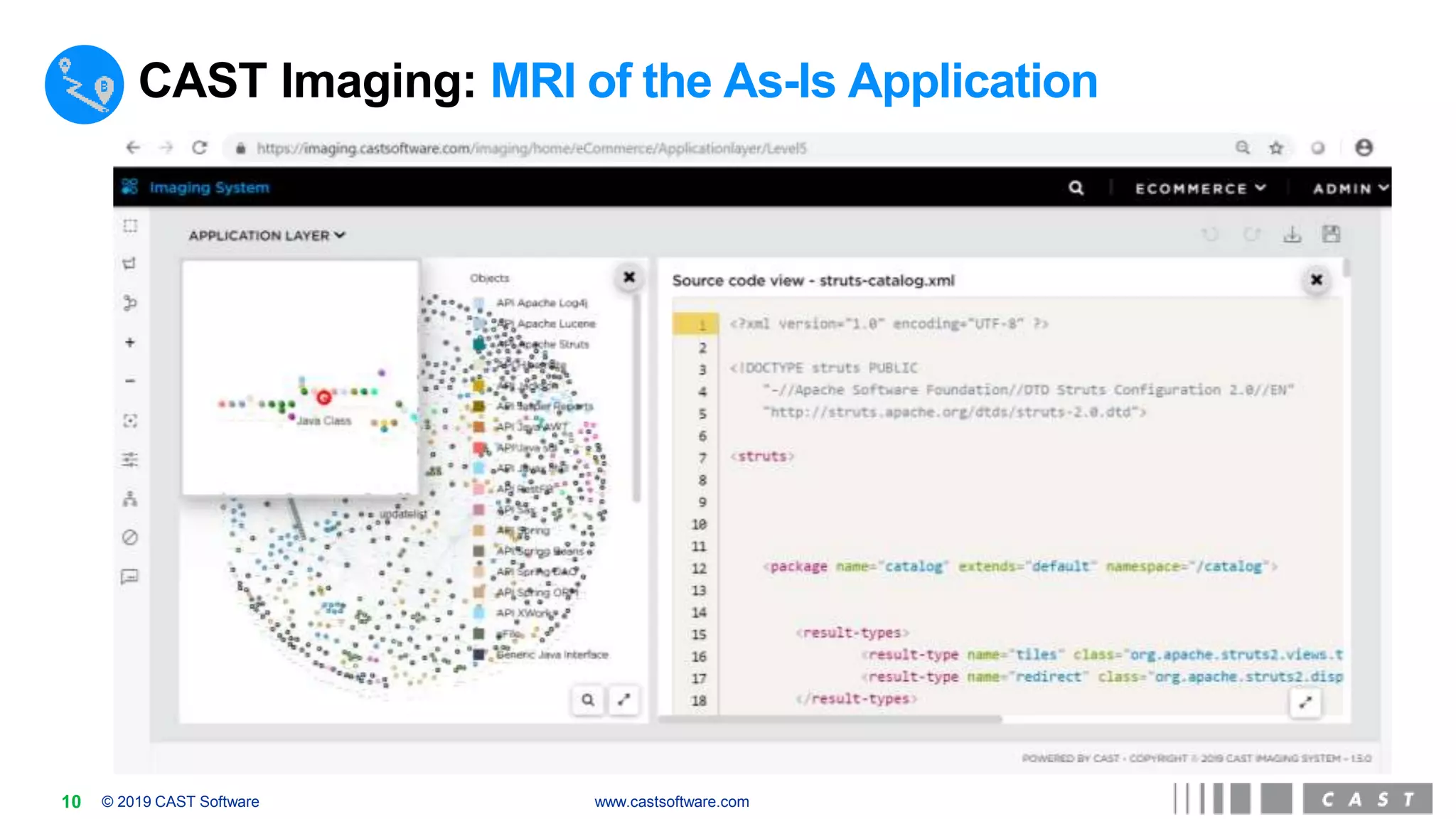Open the APPLICATION LAYER dropdown
Image resolution: width=1456 pixels, height=819 pixels.
267,235
